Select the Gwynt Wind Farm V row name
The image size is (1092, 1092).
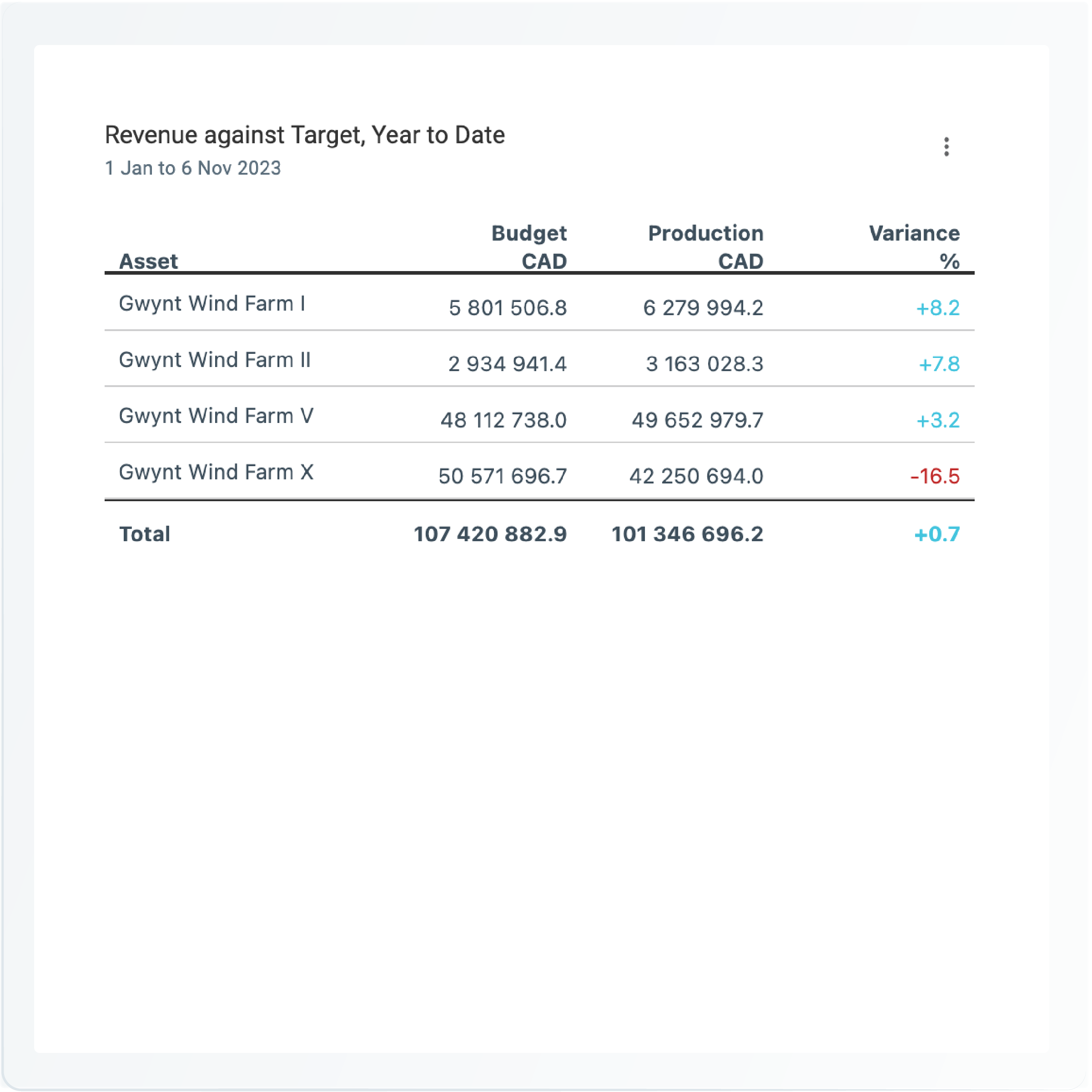(216, 415)
